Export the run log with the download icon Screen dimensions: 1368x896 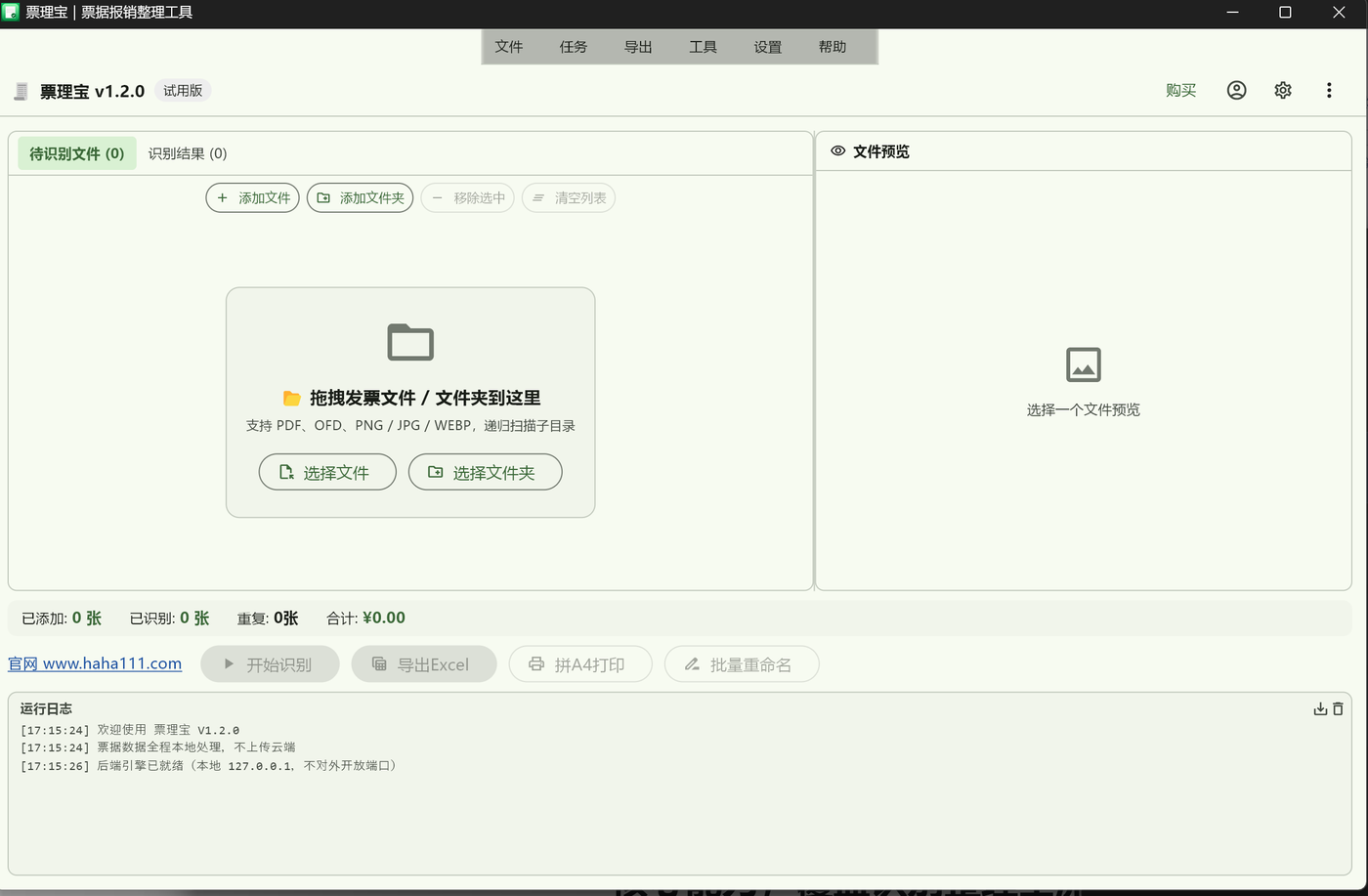(x=1320, y=708)
